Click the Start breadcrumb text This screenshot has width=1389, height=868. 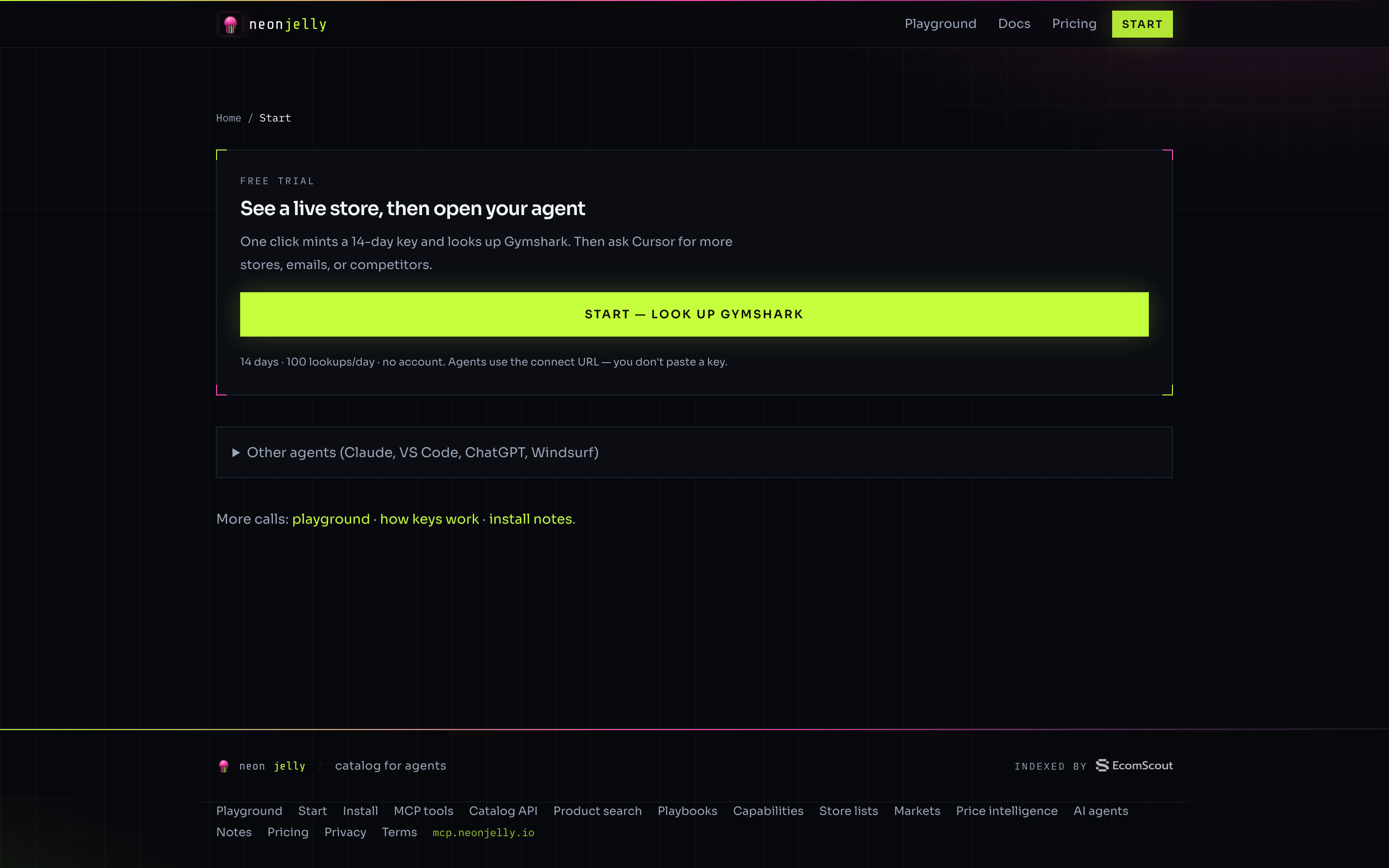point(275,118)
